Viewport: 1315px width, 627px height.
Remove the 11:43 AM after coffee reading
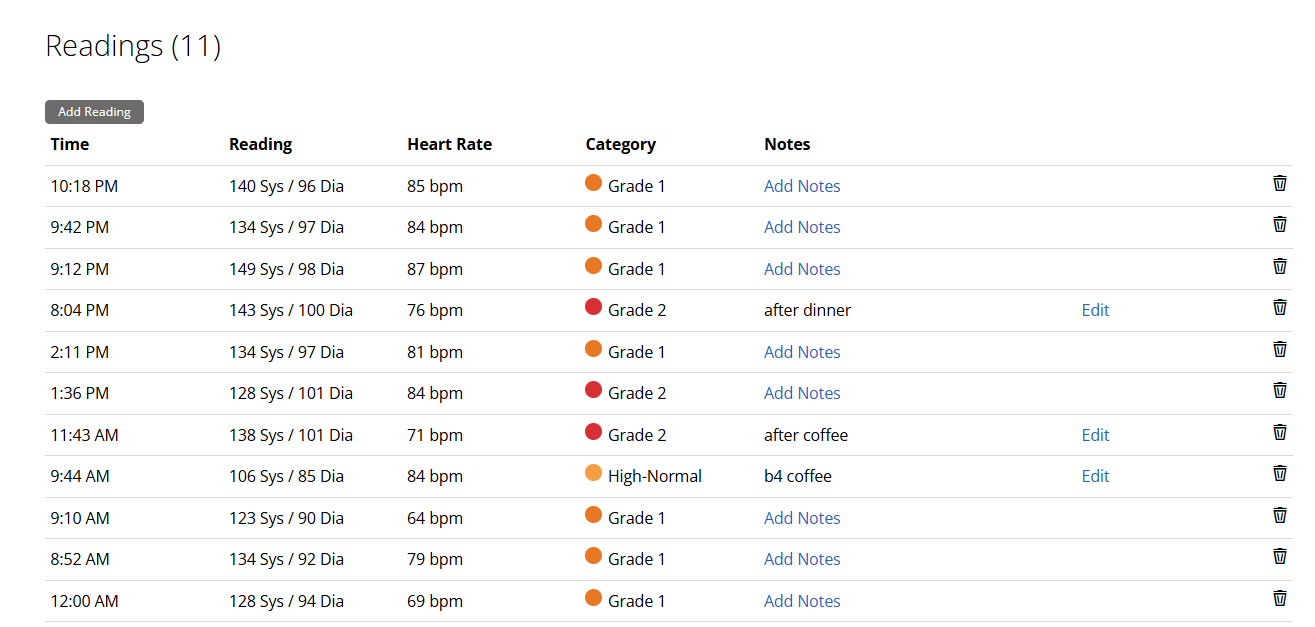(1279, 432)
